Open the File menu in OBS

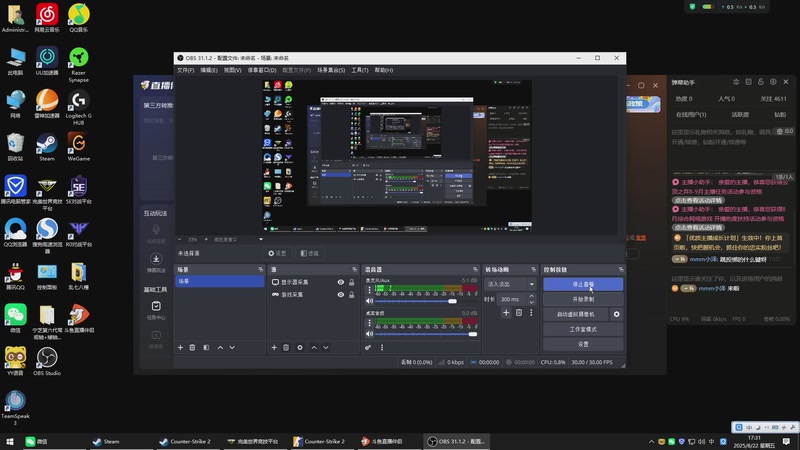[186, 70]
